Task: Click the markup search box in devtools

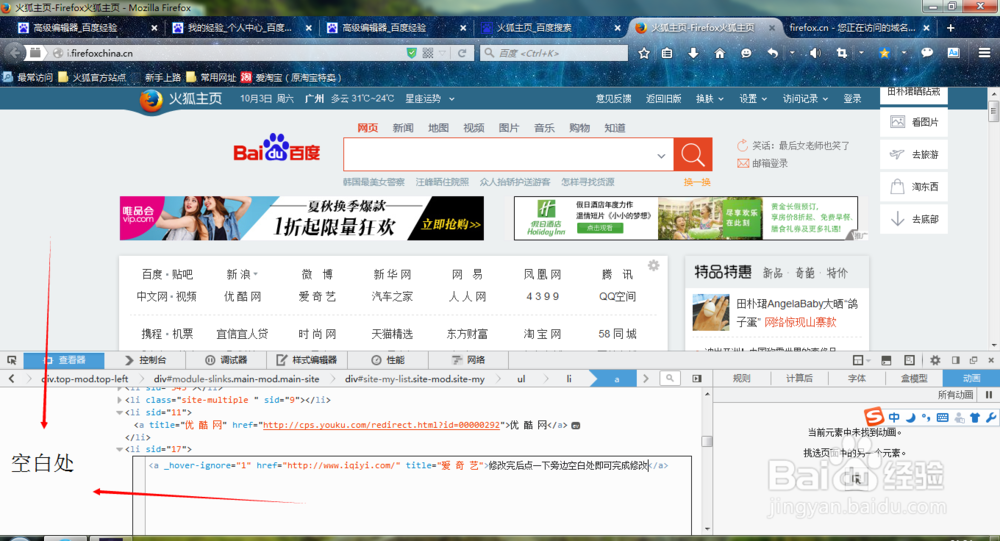Action: (670, 378)
